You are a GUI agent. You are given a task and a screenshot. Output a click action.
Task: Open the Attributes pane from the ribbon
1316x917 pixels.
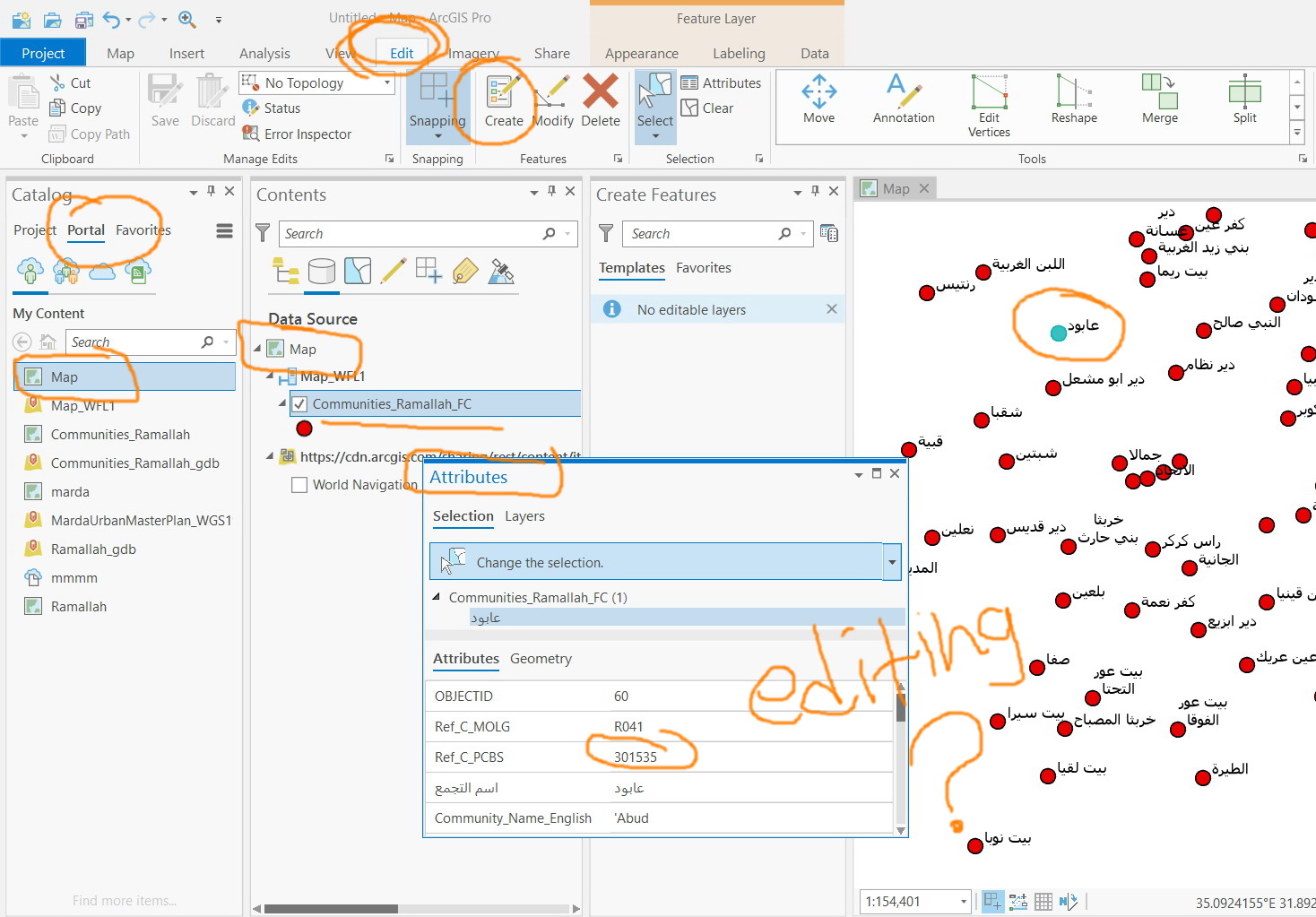pos(721,83)
